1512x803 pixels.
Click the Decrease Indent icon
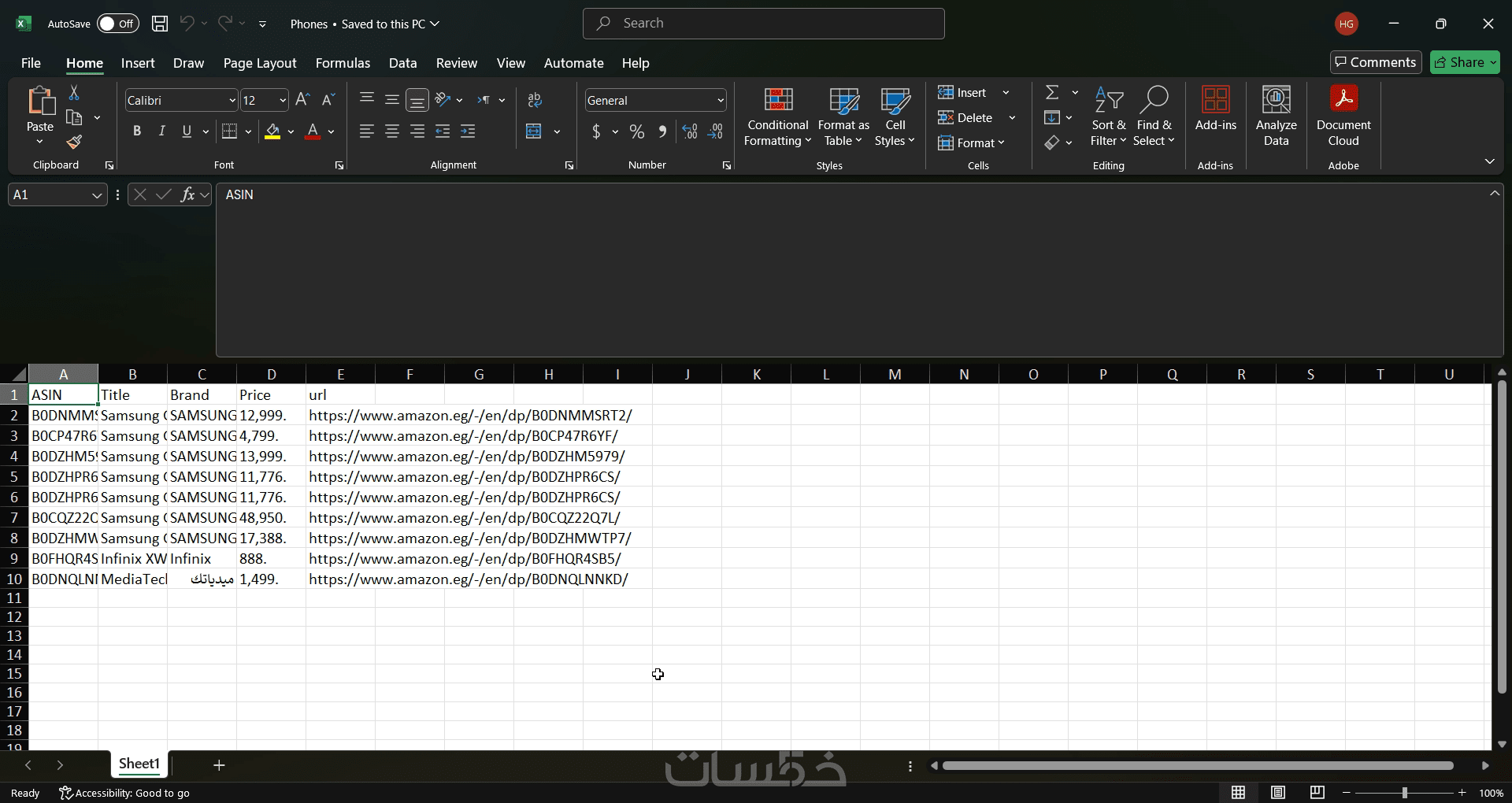(443, 131)
